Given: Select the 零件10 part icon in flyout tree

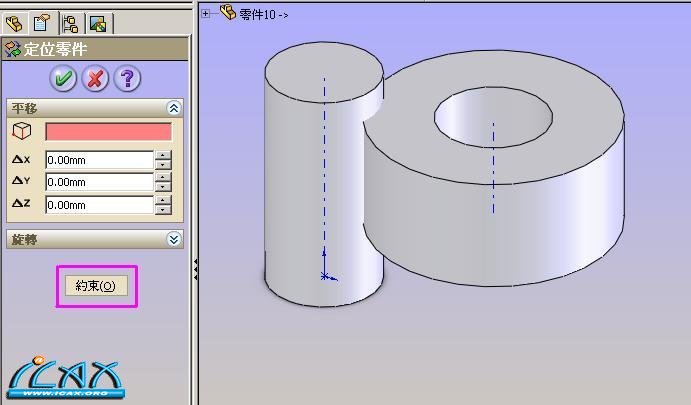Looking at the screenshot, I should (228, 12).
